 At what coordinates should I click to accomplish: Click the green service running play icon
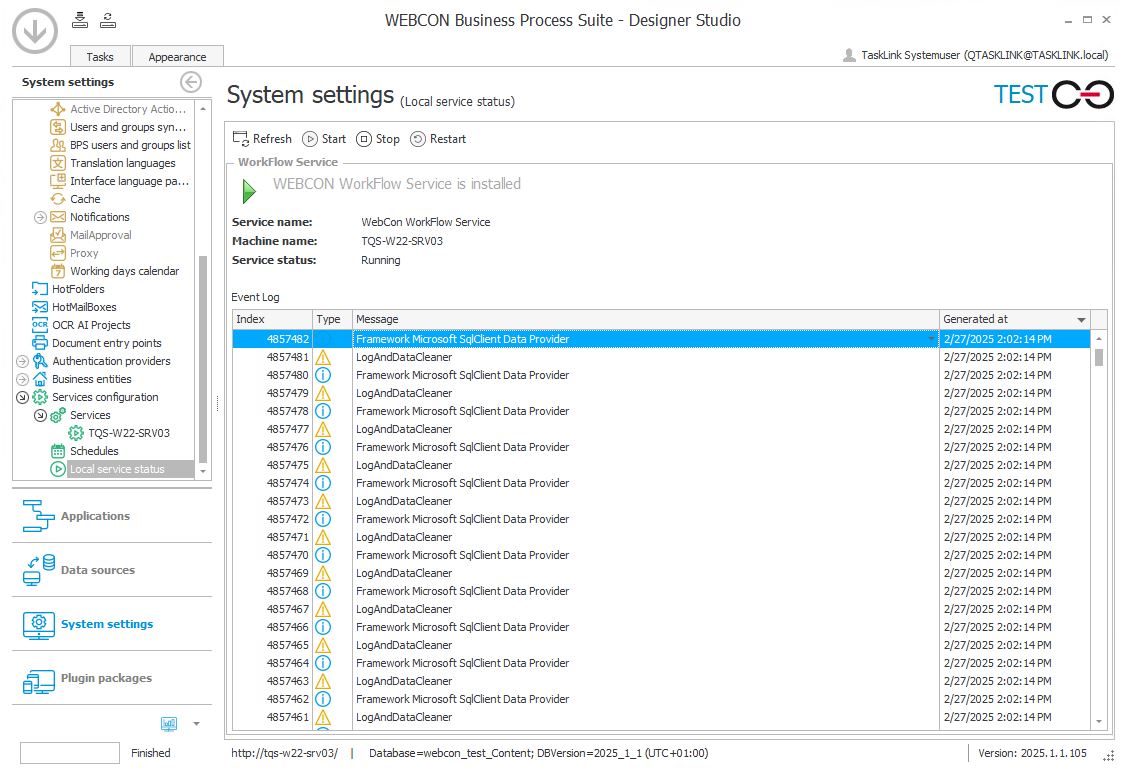coord(249,192)
